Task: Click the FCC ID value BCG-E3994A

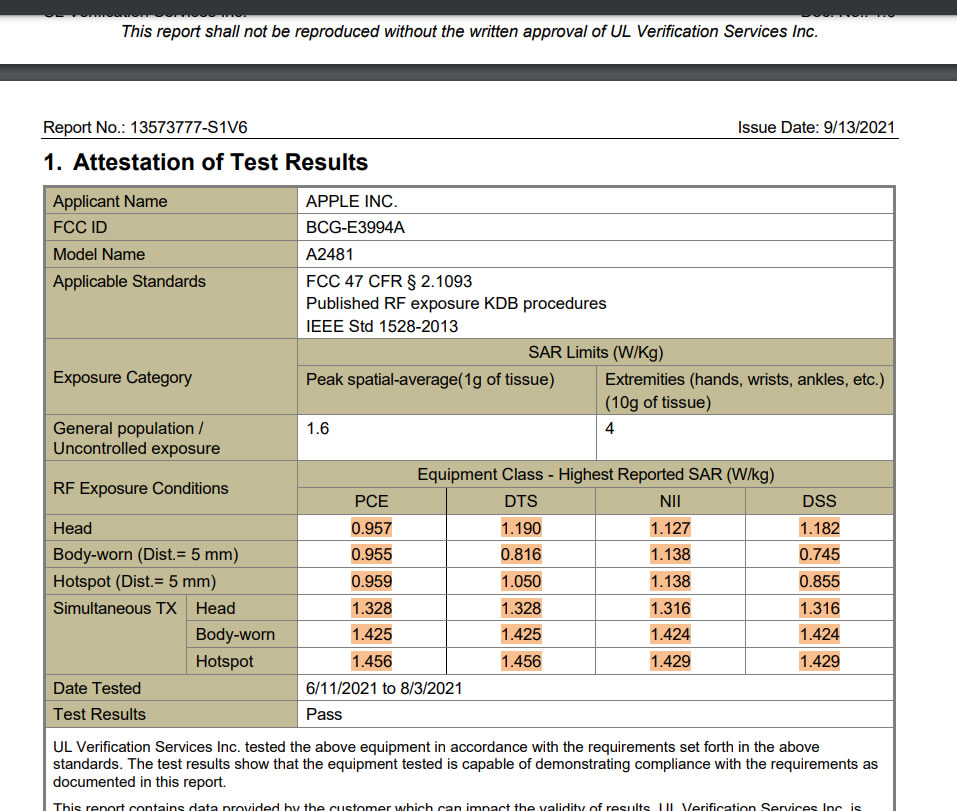Action: 355,227
